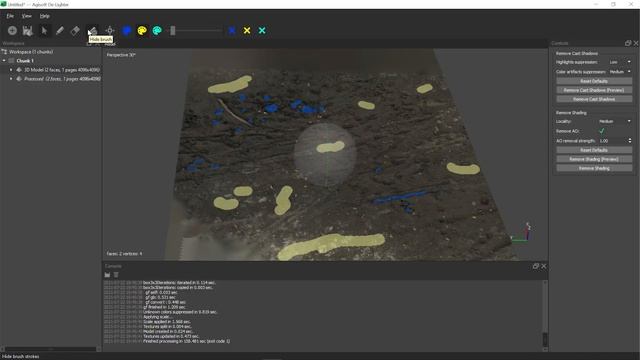Choose the cyan palette brush color
The image size is (640, 360).
click(x=157, y=30)
